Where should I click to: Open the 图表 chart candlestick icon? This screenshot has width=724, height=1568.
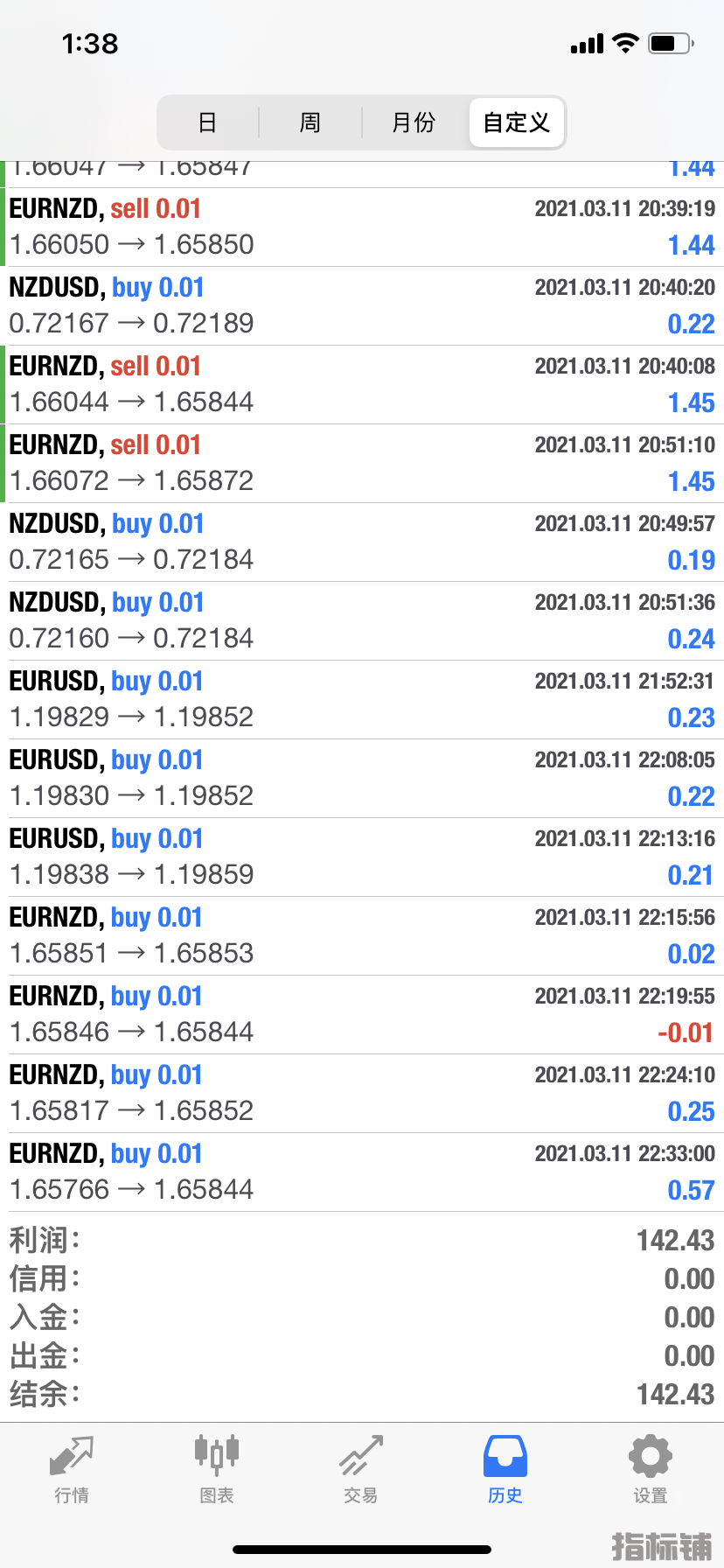click(217, 1455)
